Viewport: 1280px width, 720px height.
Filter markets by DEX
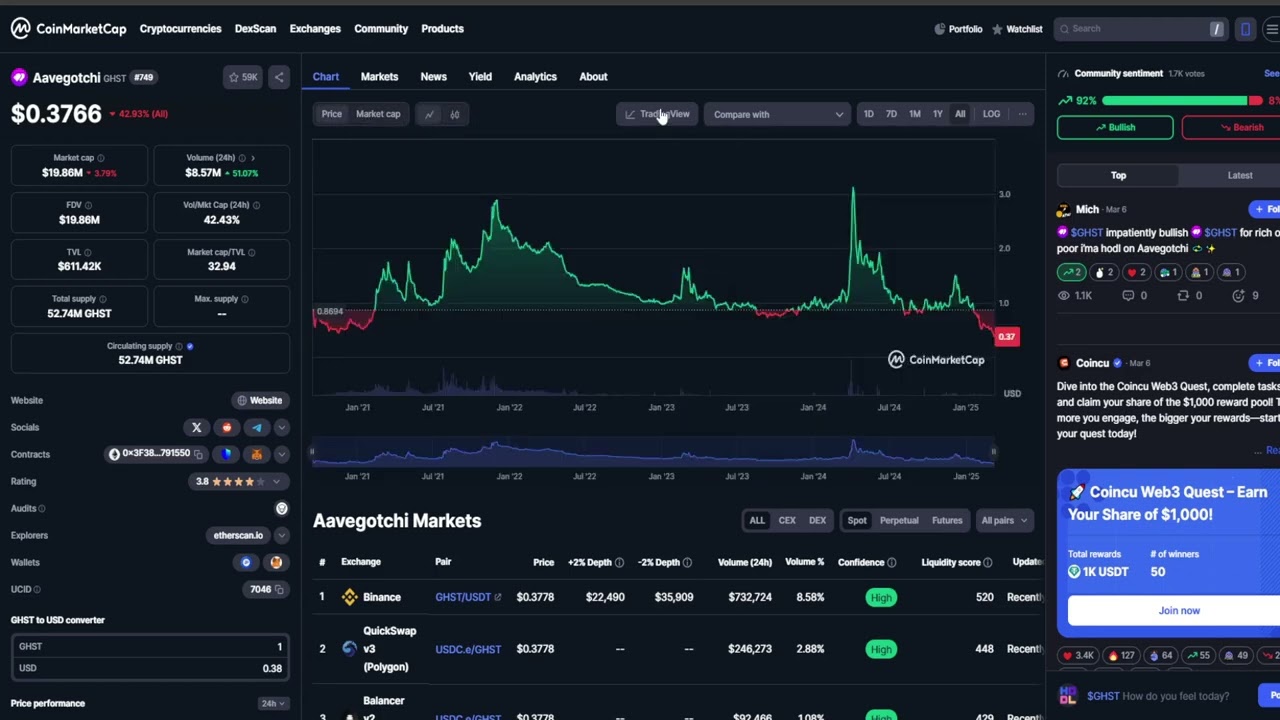(817, 520)
